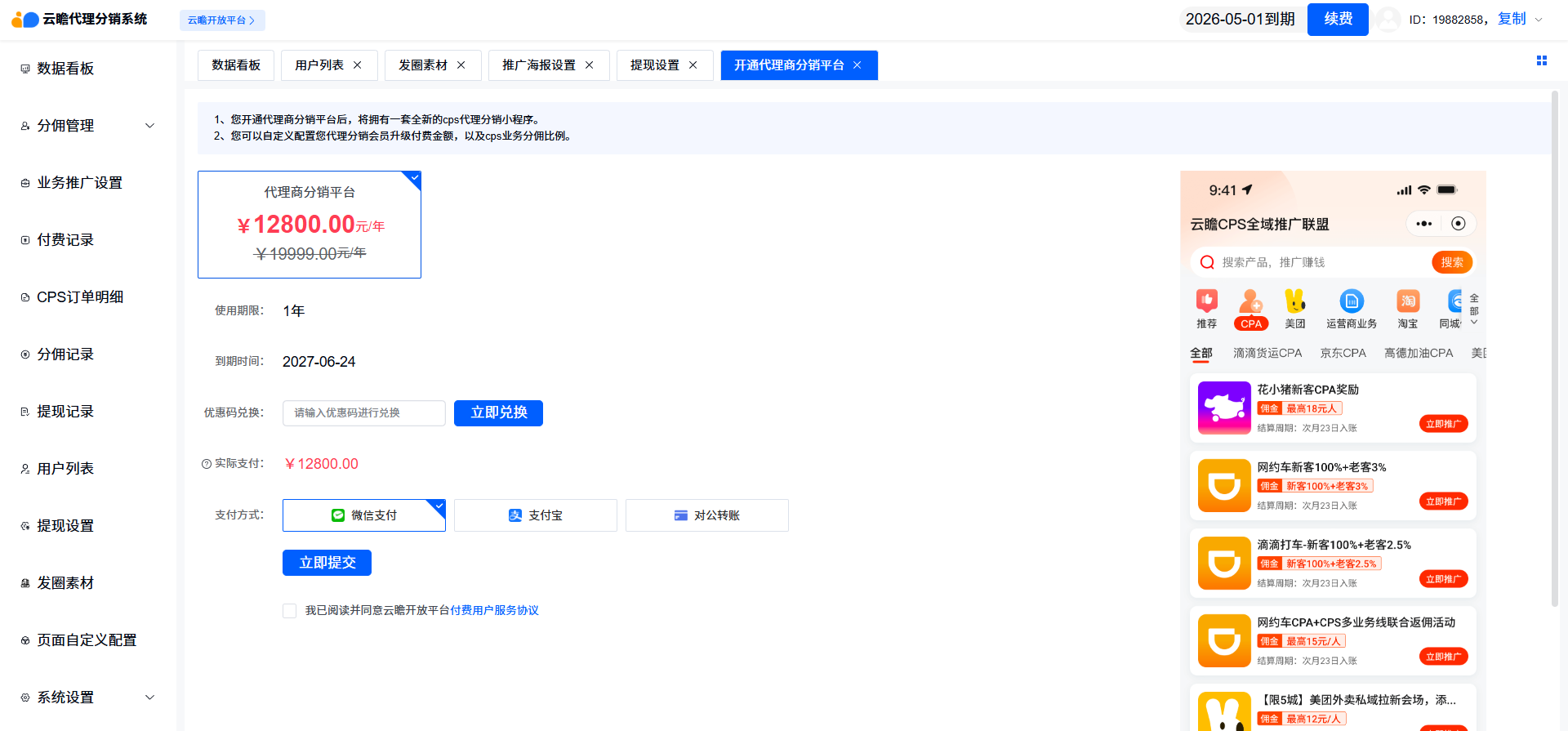This screenshot has height=731, width=1568.
Task: Click the user avatar icon
Action: coord(1388,20)
